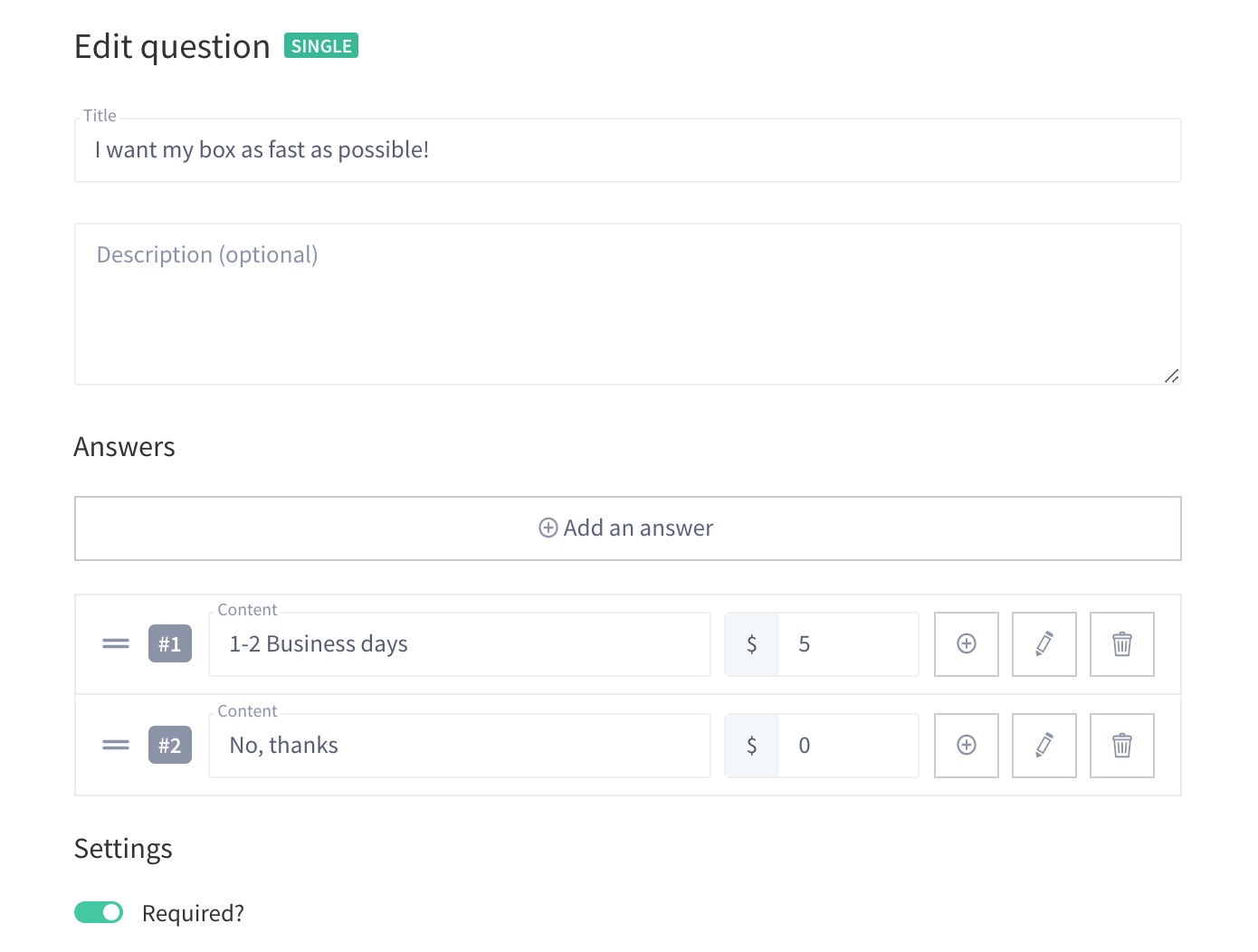Screen dimensions: 1258x952
Task: Click the pencil edit icon for answer #1
Action: 1044,644
